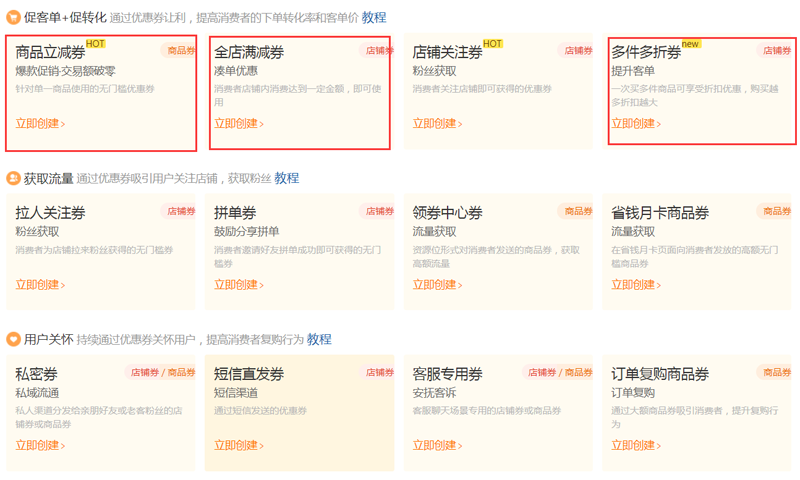Select the 商品立减券 card title

[50, 53]
